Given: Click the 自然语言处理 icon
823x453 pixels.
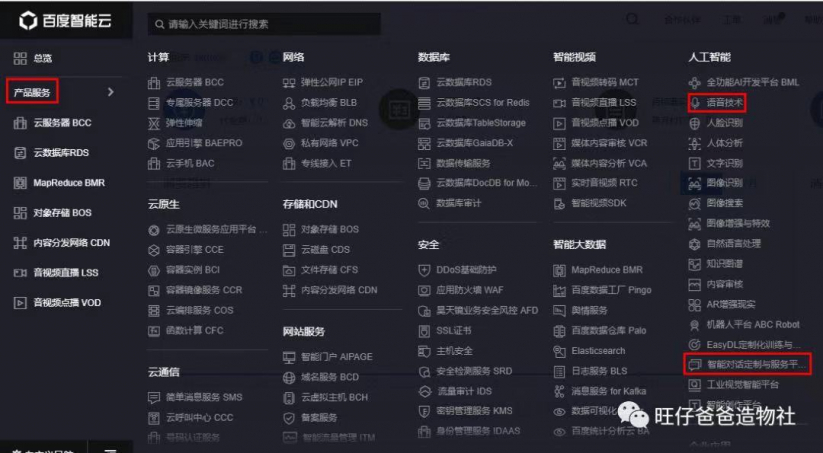Looking at the screenshot, I should pyautogui.click(x=694, y=244).
